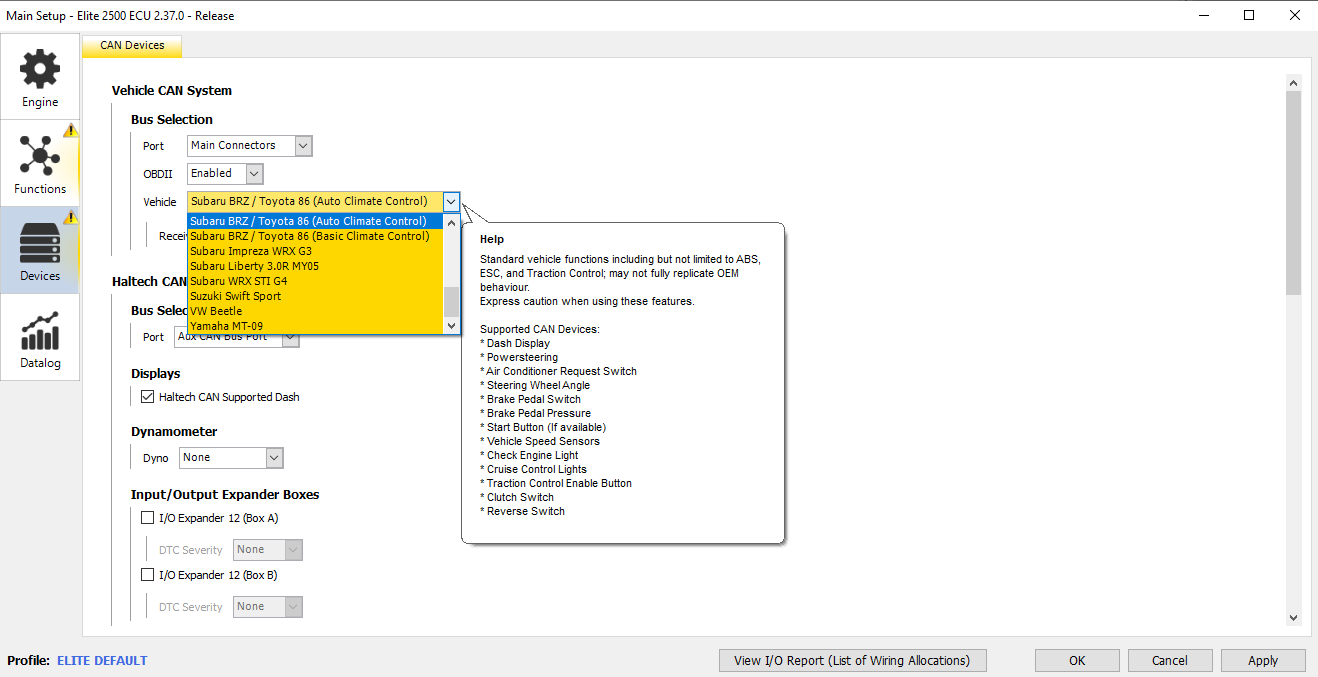Open the Datalog section

(x=40, y=337)
